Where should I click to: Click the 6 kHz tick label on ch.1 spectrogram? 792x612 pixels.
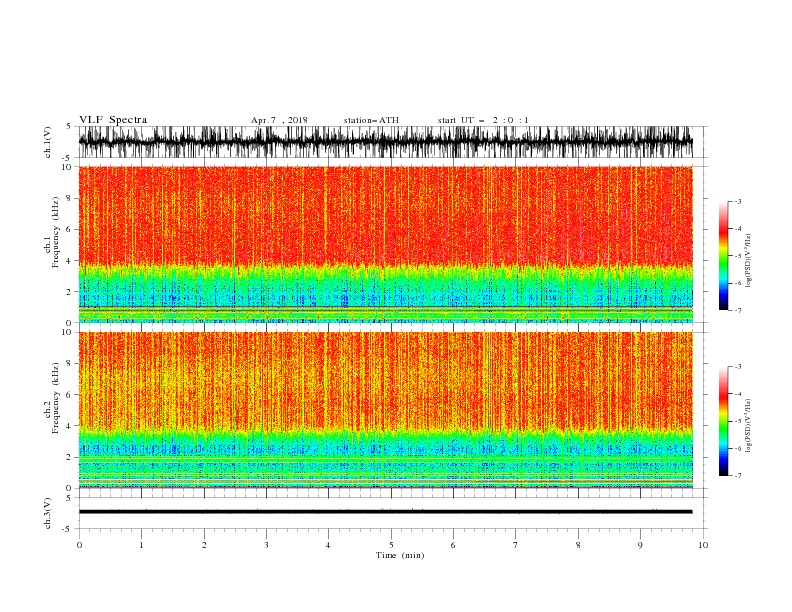coord(69,230)
